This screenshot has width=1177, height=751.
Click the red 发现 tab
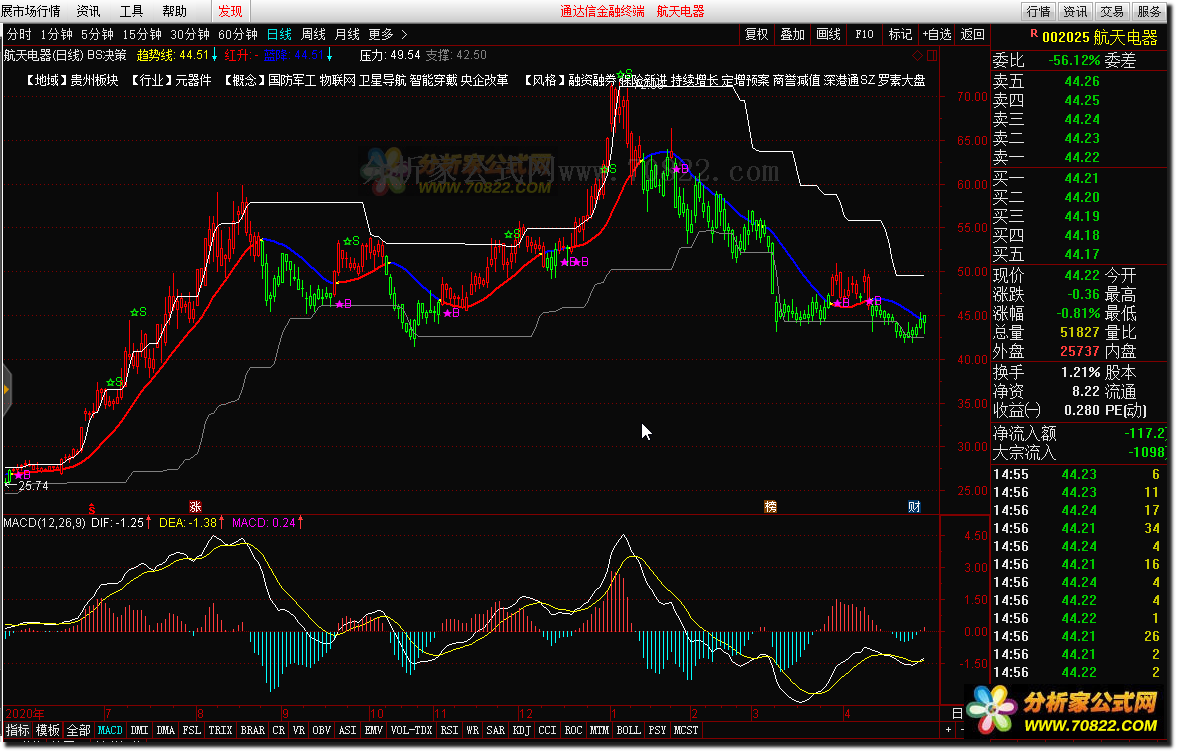click(x=230, y=11)
